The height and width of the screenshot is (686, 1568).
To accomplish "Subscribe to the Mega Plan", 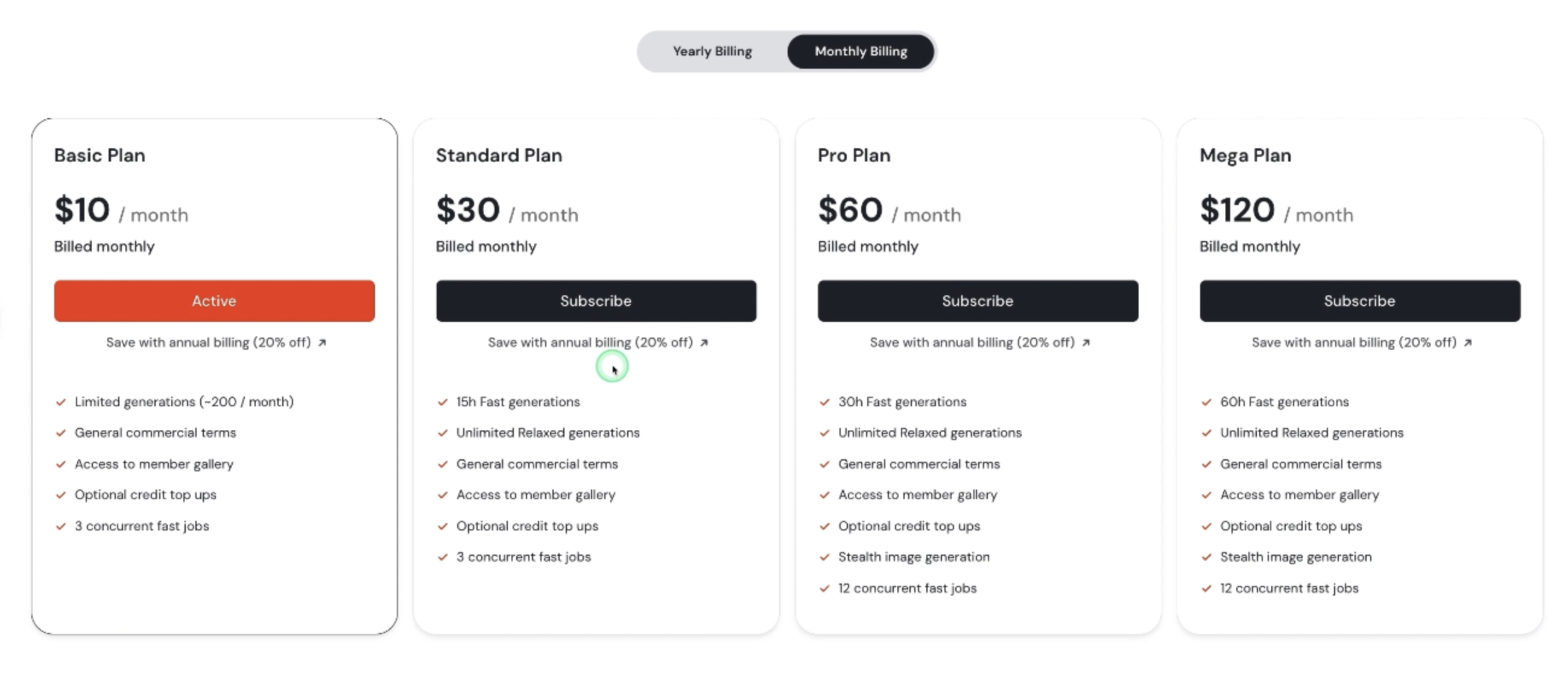I will [x=1360, y=301].
